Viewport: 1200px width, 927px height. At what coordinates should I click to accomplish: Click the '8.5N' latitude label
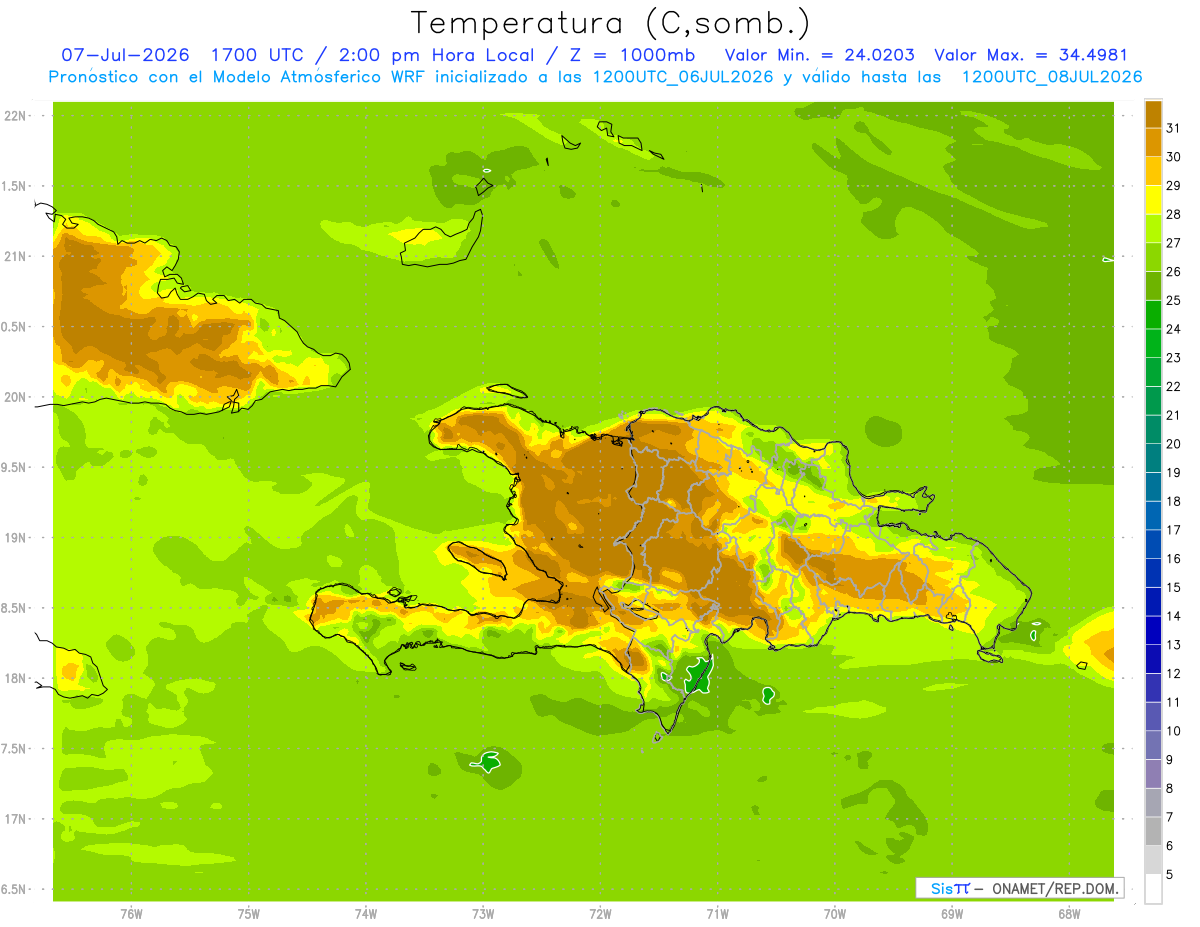coord(15,608)
